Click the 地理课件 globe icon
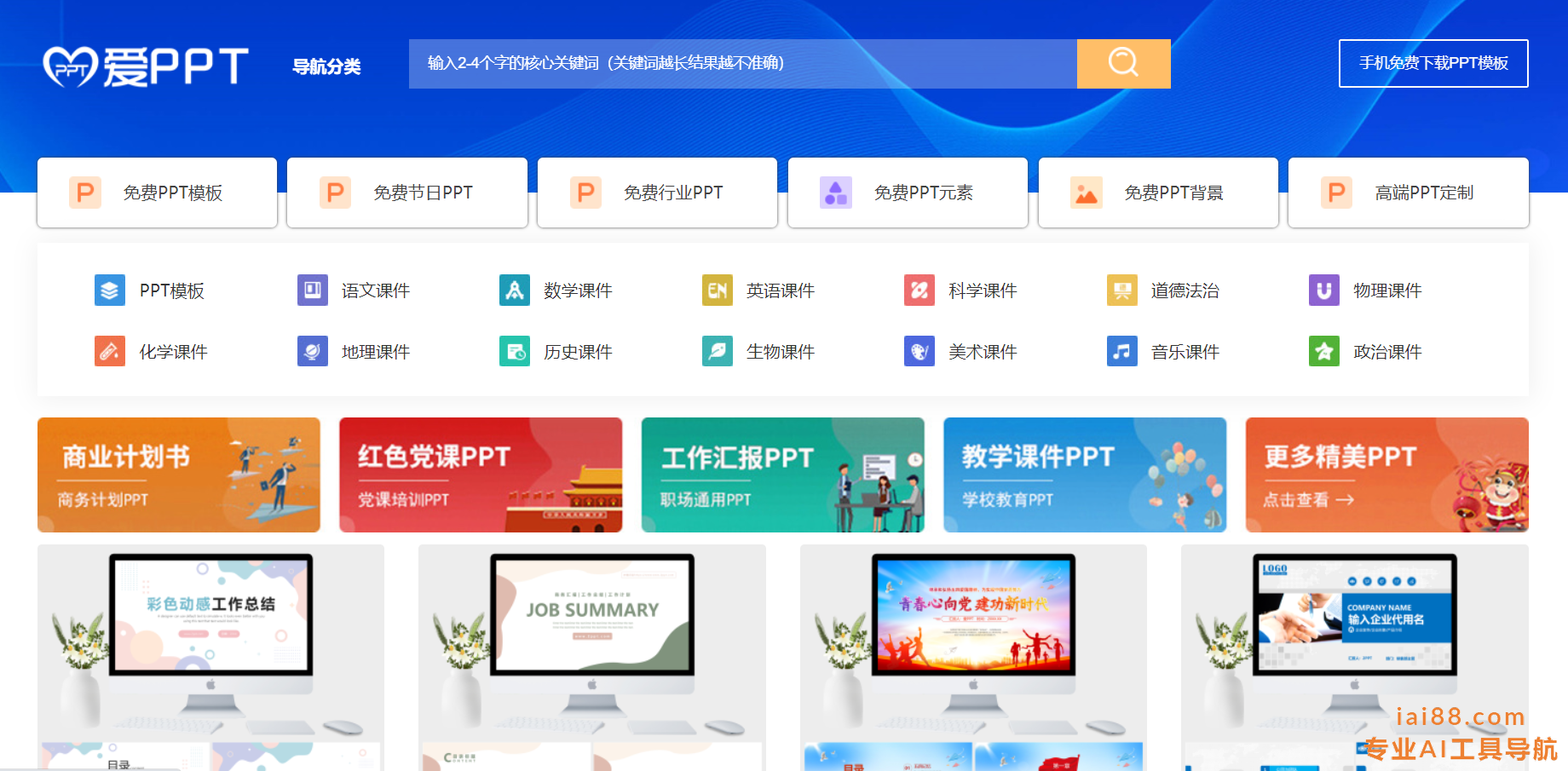The width and height of the screenshot is (1568, 771). [312, 350]
